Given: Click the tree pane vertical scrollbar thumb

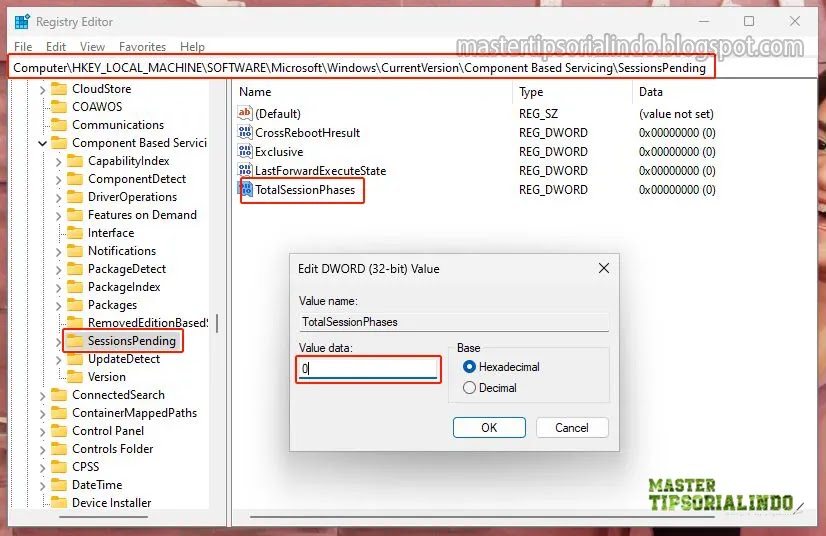Looking at the screenshot, I should point(217,323).
